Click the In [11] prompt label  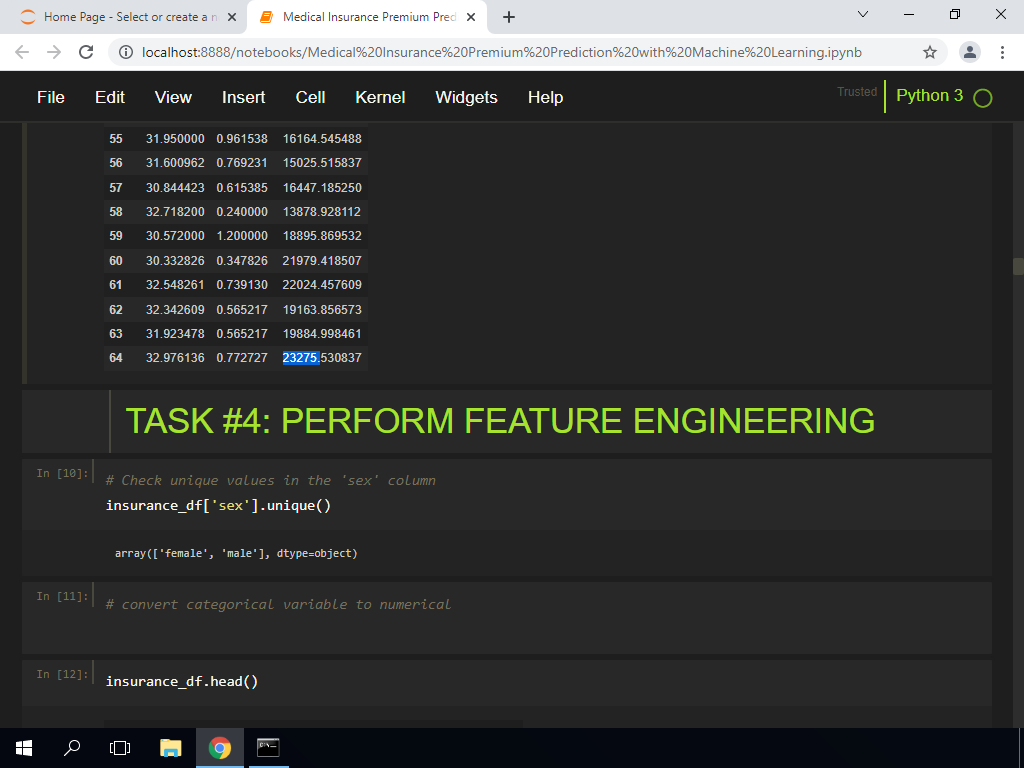[62, 596]
